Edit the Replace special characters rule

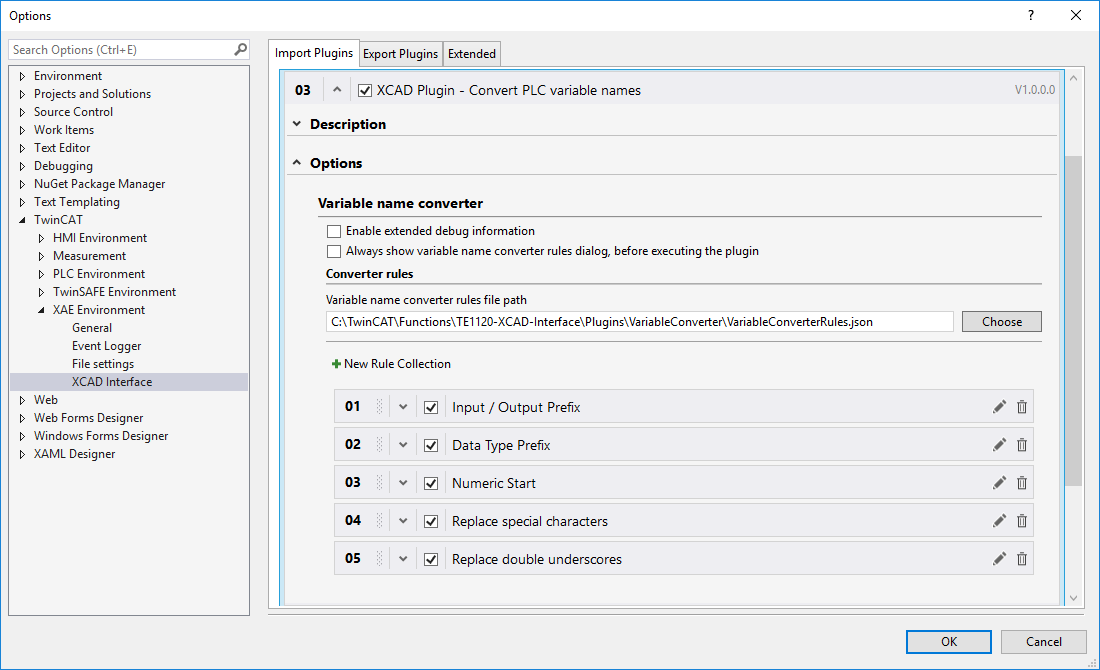point(999,521)
